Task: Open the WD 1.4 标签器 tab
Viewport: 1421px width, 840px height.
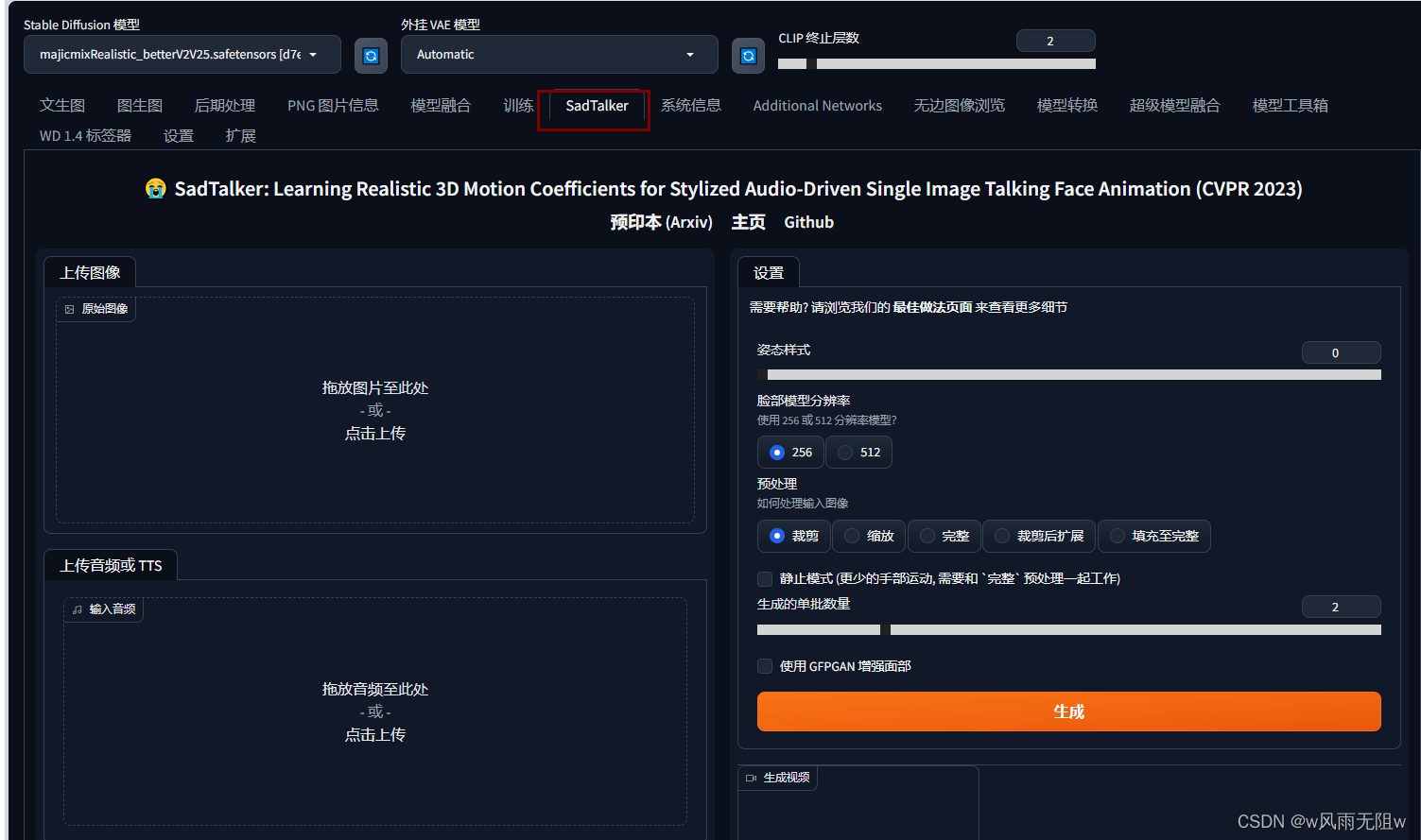Action: pos(85,136)
